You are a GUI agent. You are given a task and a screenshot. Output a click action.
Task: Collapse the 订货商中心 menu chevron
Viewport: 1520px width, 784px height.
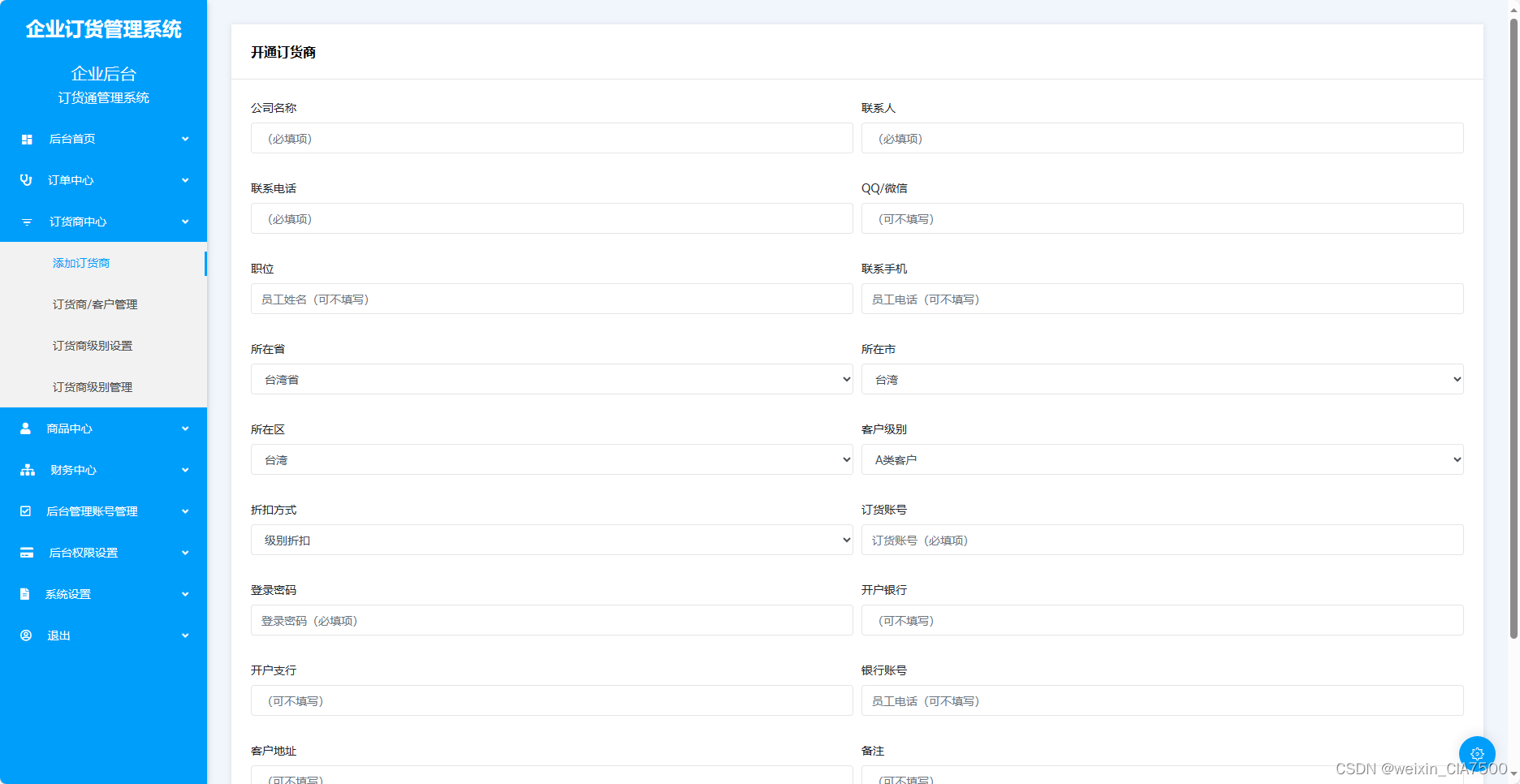click(x=185, y=222)
